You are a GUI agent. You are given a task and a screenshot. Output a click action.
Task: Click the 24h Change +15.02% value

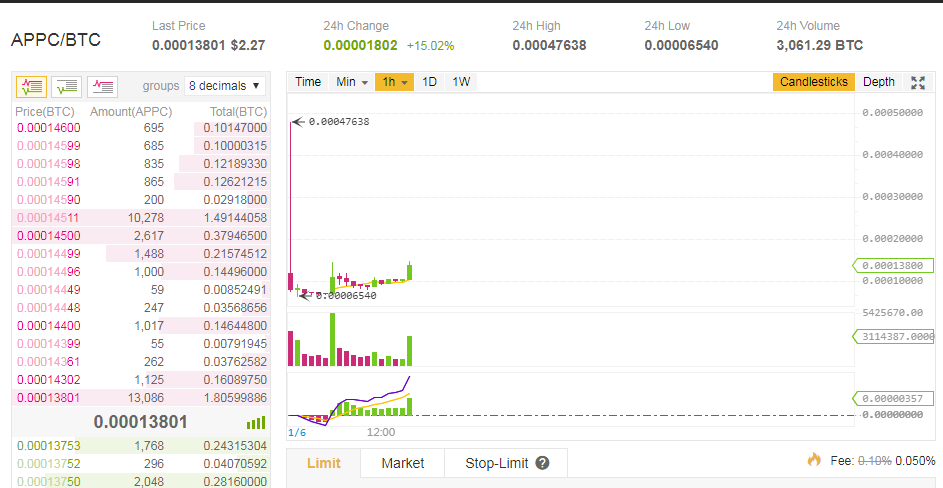pyautogui.click(x=431, y=46)
